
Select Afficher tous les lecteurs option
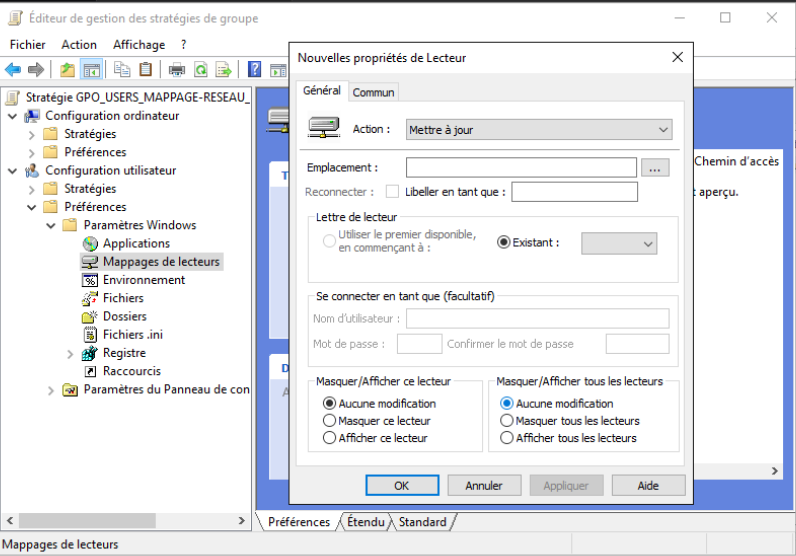[x=506, y=437]
